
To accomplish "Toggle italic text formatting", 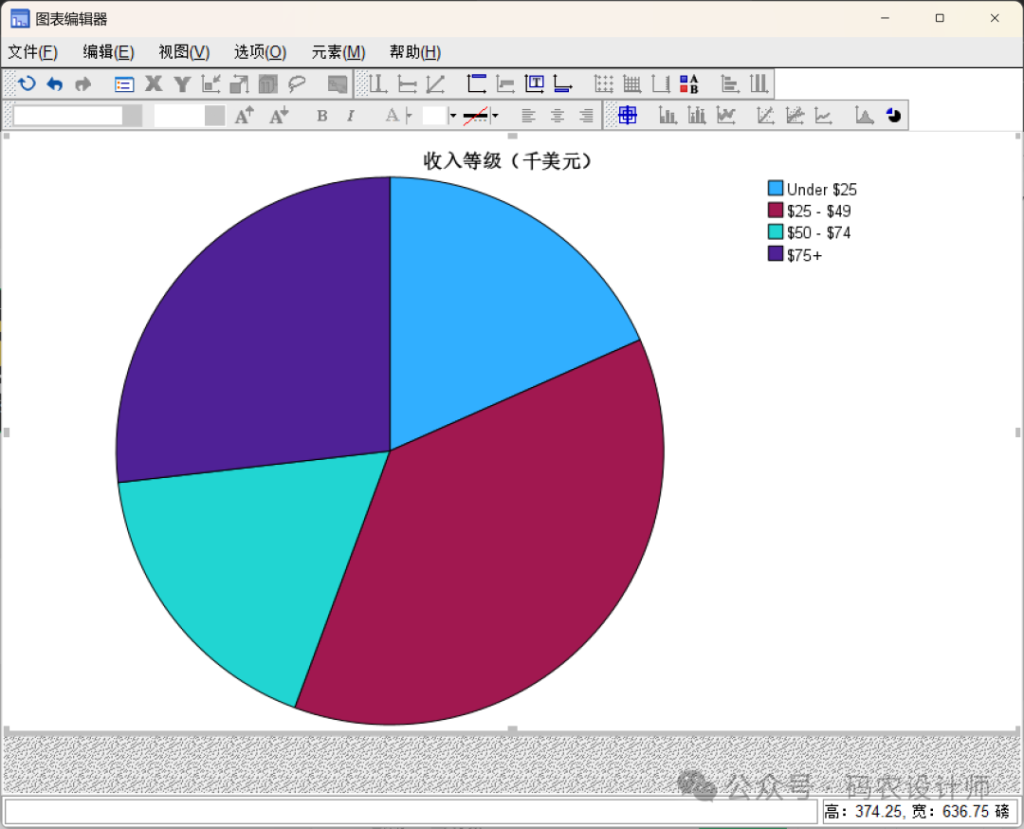I will [x=350, y=116].
